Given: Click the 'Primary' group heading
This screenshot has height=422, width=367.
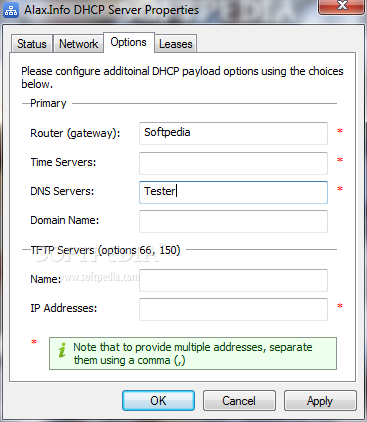Looking at the screenshot, I should click(x=48, y=103).
